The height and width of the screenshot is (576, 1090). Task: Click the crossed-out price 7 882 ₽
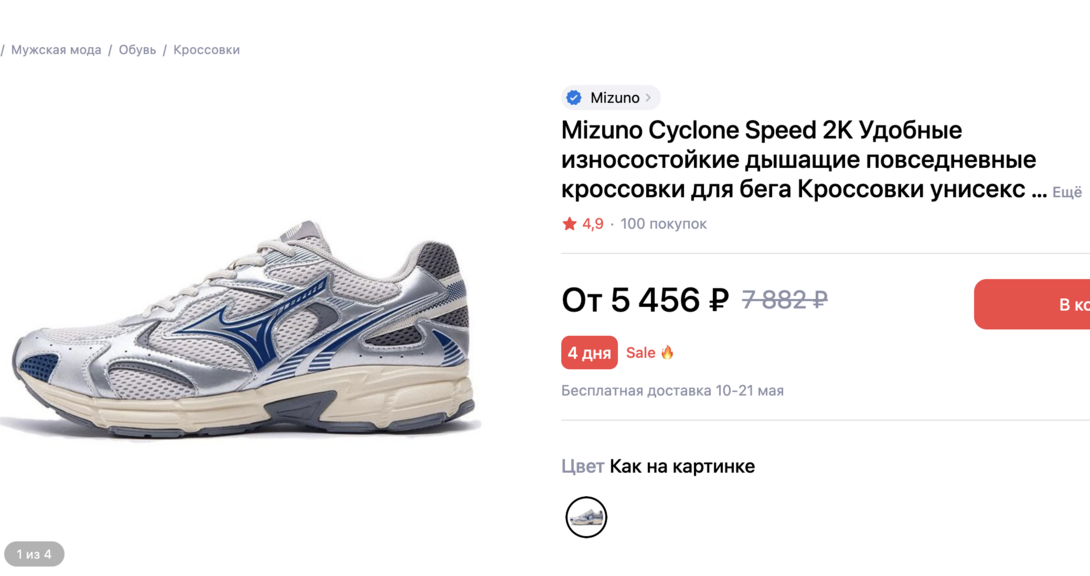pyautogui.click(x=784, y=299)
